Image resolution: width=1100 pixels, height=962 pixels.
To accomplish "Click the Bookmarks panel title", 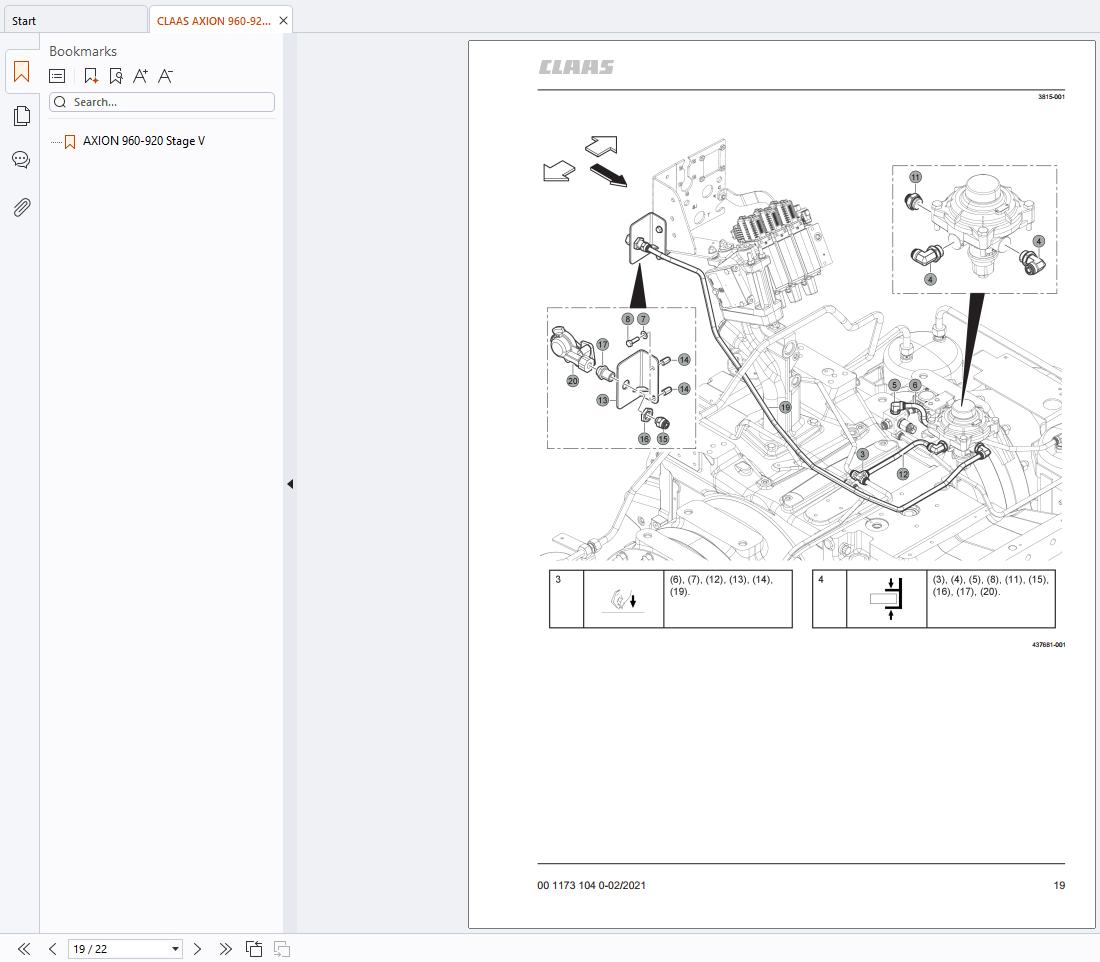I will 83,51.
